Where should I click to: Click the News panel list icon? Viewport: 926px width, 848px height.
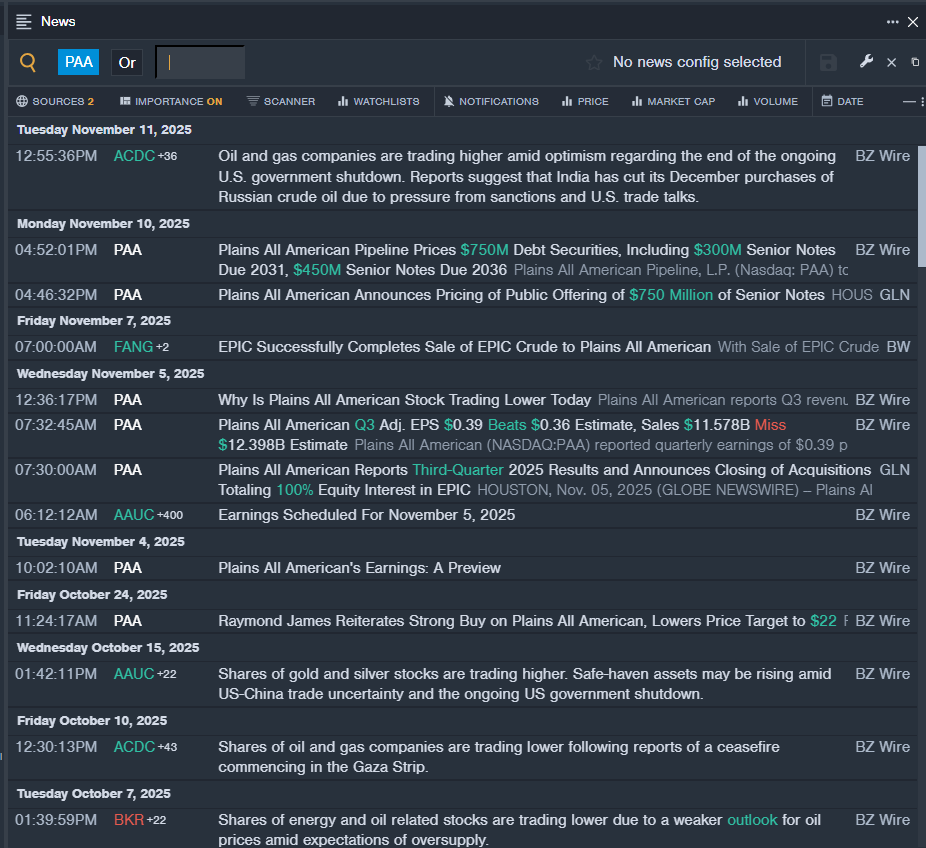coord(24,22)
